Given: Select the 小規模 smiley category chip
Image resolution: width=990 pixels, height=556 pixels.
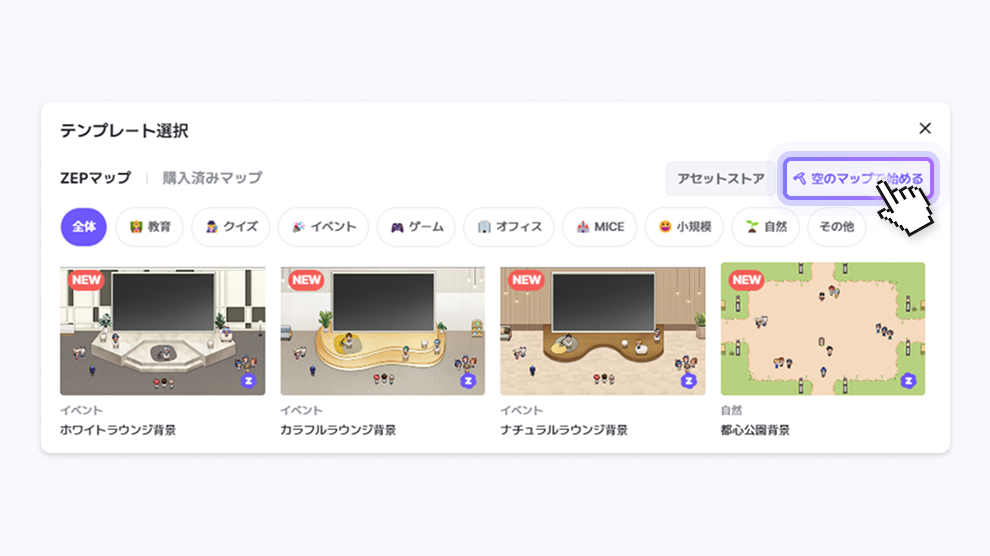Looking at the screenshot, I should tap(684, 227).
